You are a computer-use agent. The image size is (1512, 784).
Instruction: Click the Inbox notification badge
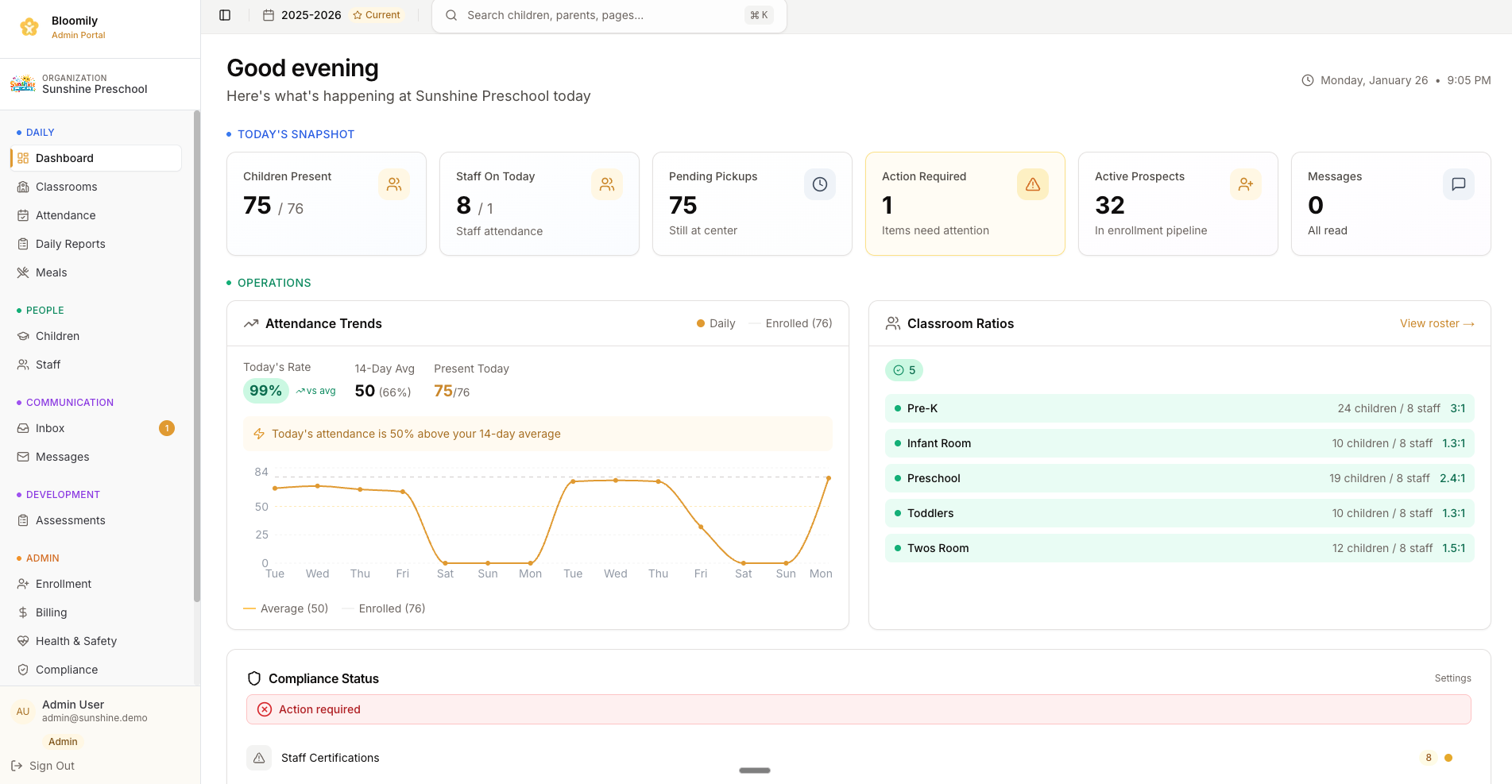pos(167,428)
